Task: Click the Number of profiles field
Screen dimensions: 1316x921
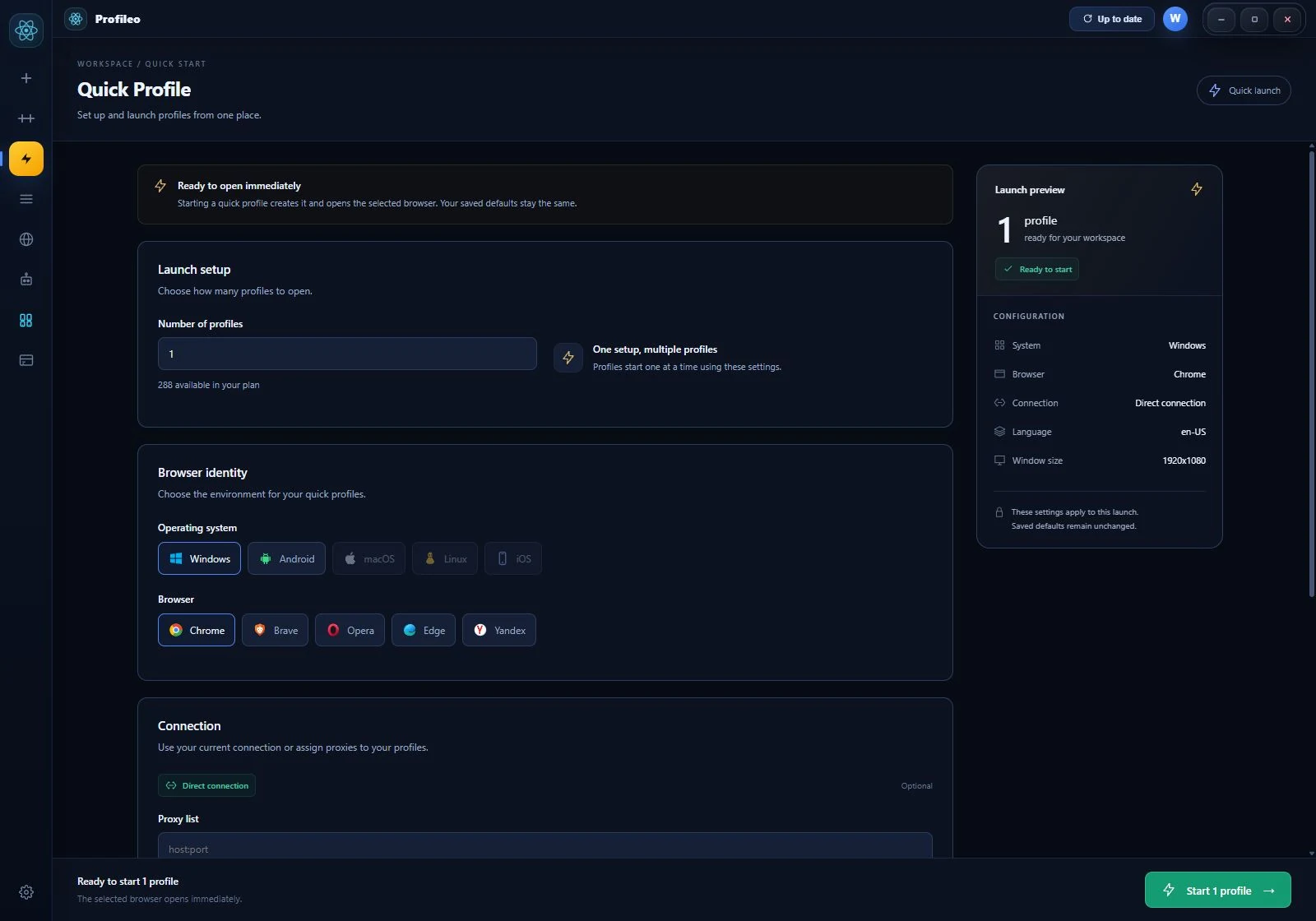Action: click(347, 354)
